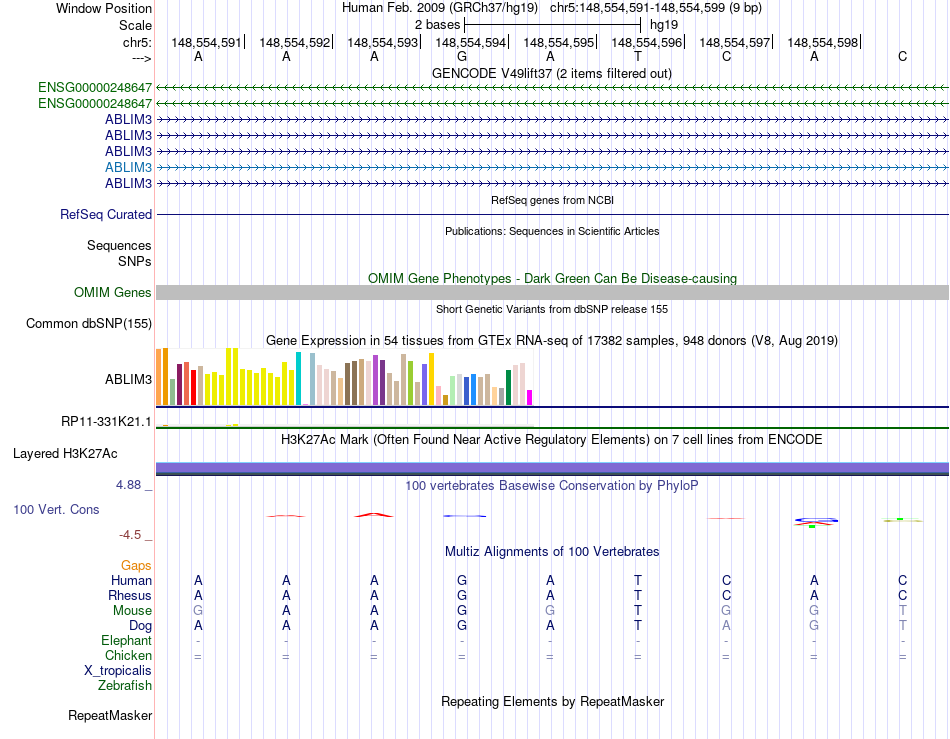Click the Layered H3K27Ac track label
The height and width of the screenshot is (739, 950).
(65, 453)
